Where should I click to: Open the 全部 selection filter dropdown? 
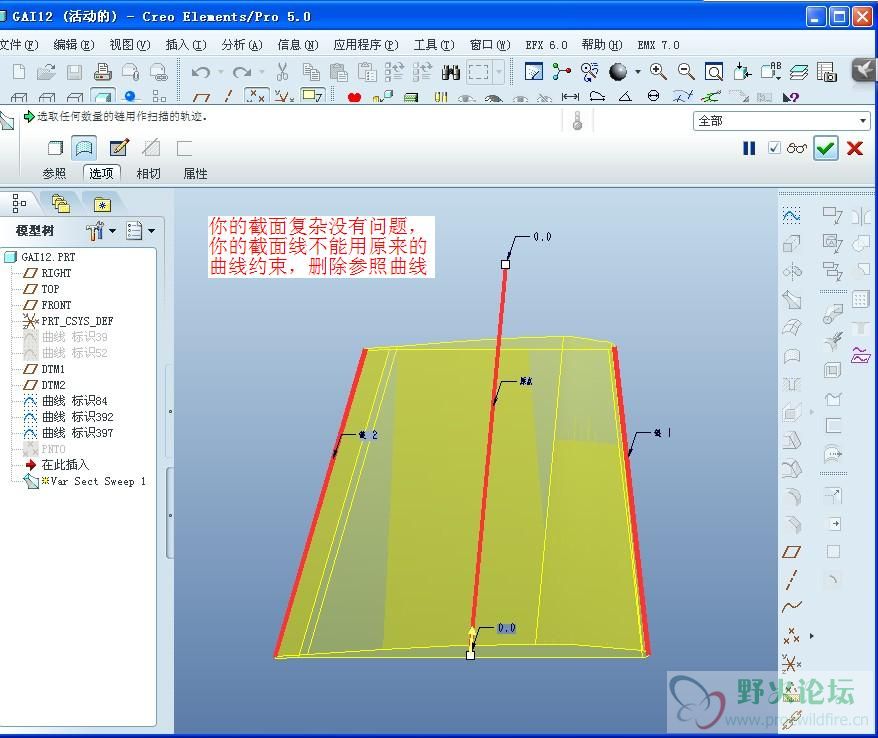point(781,120)
